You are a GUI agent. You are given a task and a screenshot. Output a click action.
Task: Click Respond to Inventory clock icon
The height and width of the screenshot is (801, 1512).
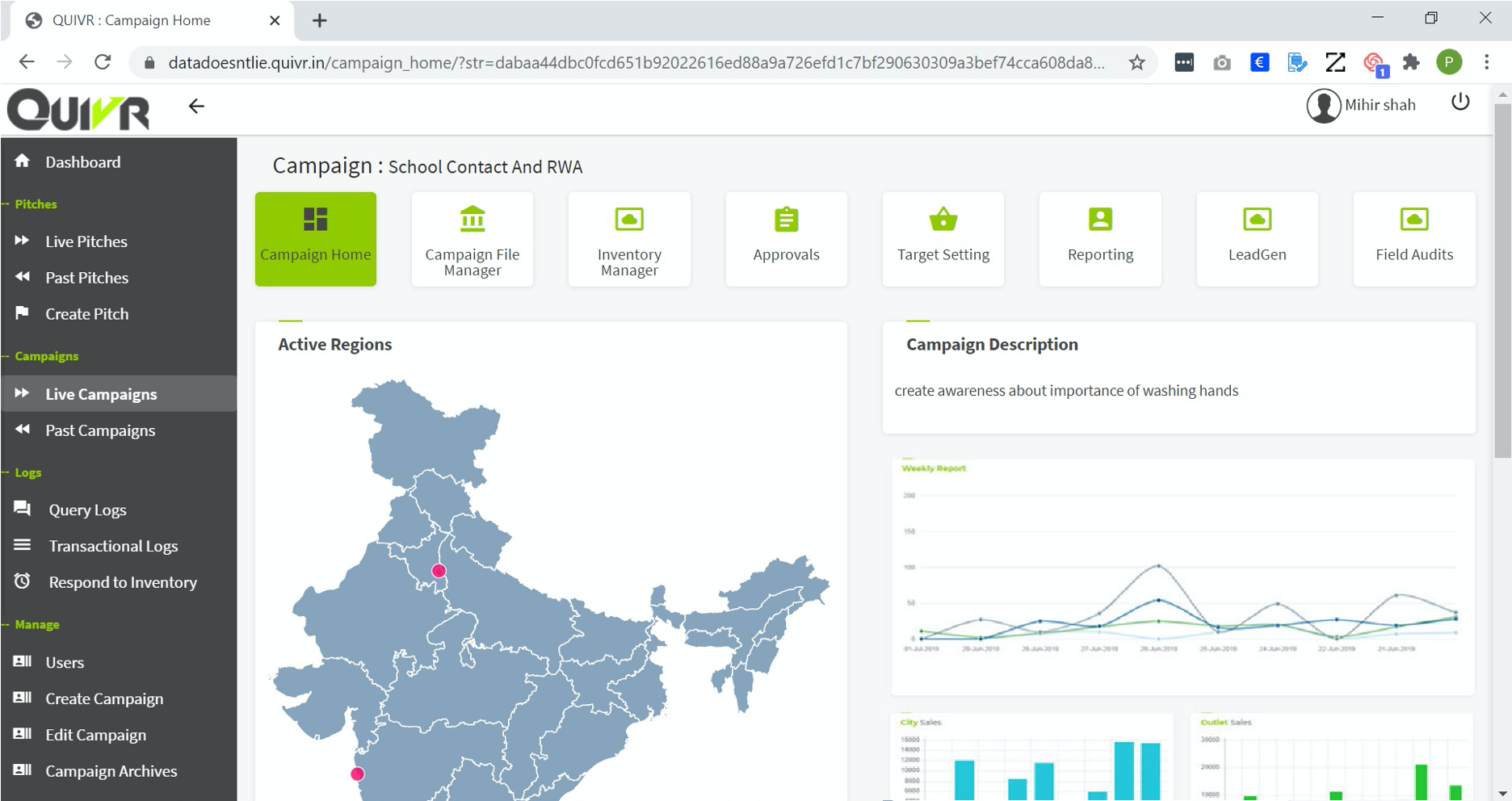coord(22,581)
